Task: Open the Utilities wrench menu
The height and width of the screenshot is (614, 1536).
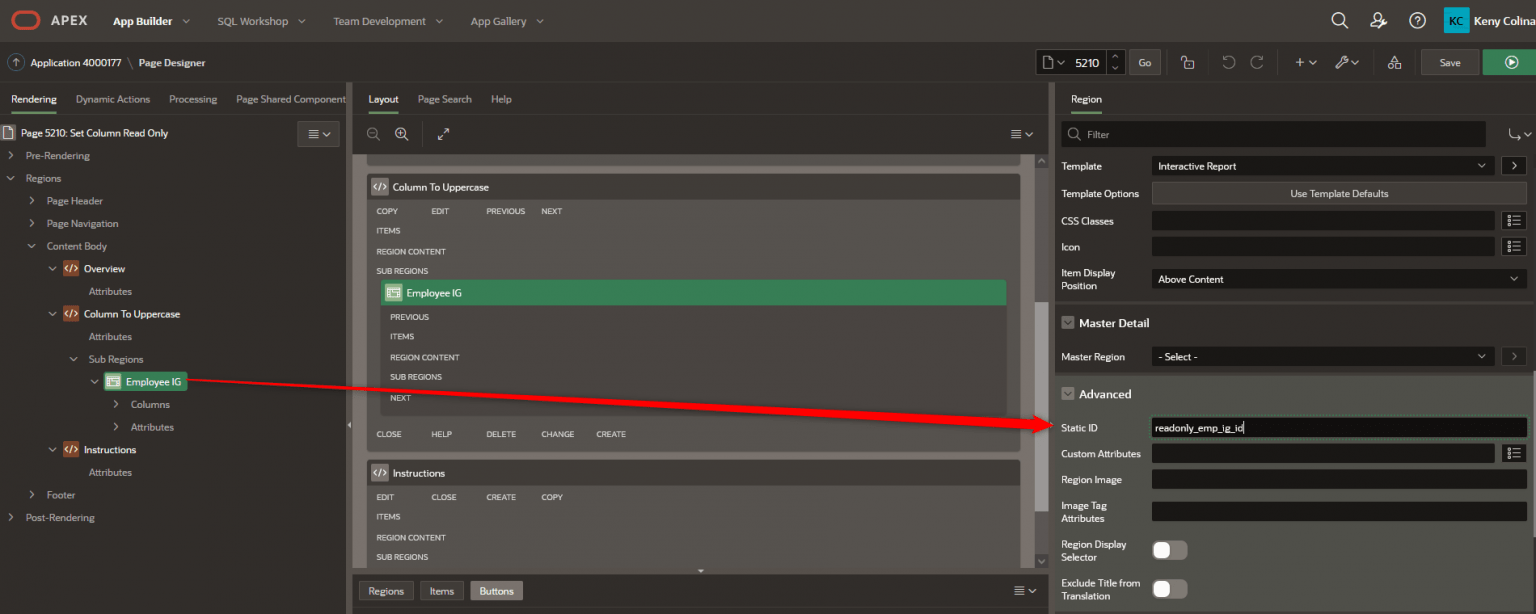Action: 1347,62
